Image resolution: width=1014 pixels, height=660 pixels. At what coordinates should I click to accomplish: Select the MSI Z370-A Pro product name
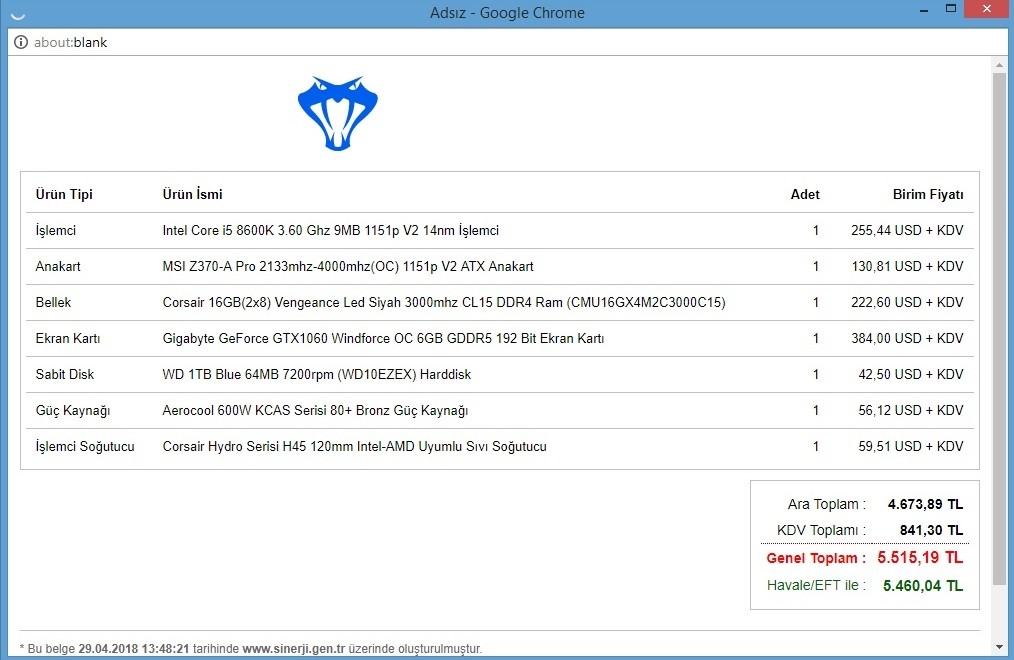(x=348, y=266)
